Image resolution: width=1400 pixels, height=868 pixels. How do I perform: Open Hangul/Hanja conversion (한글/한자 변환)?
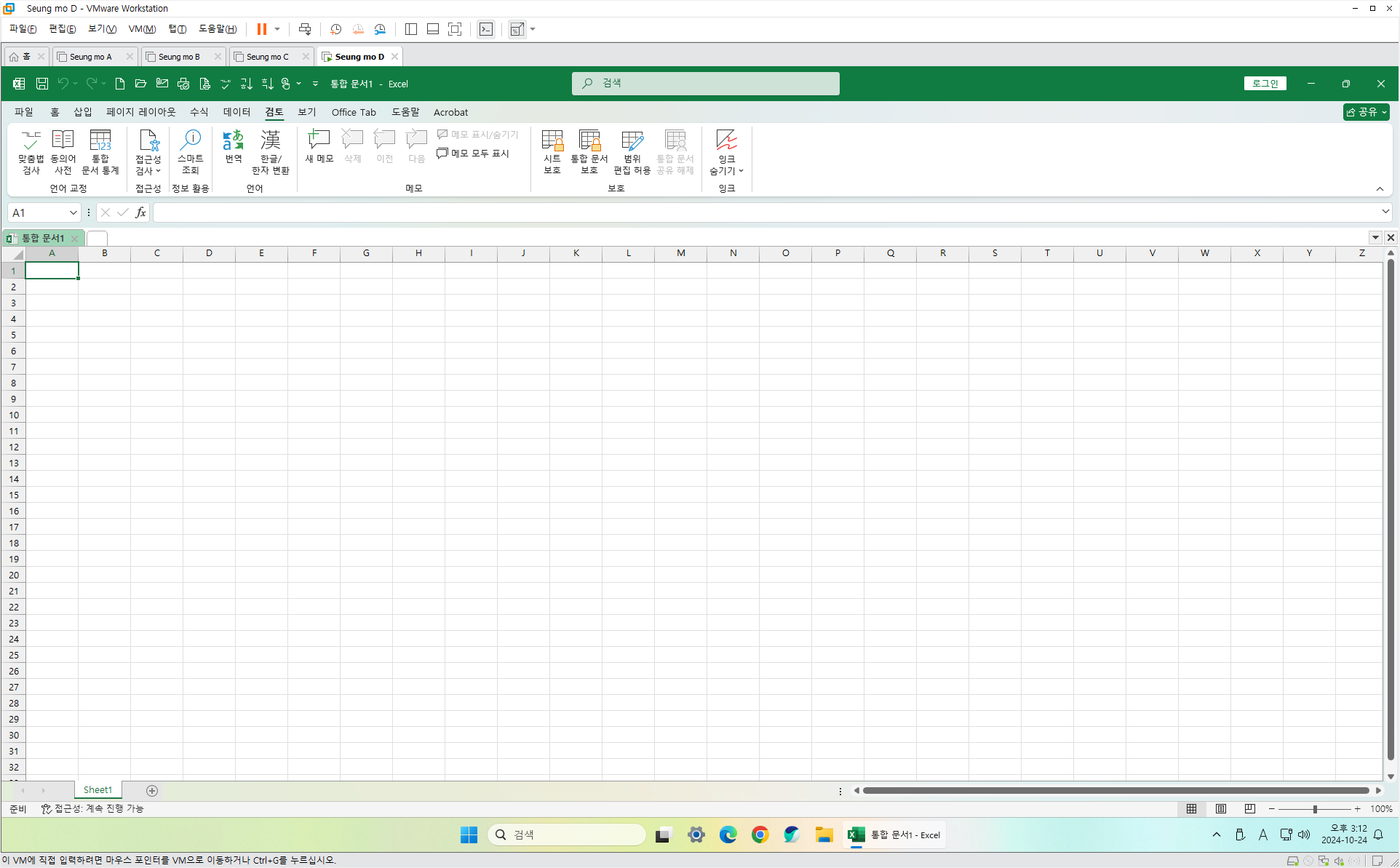270,151
